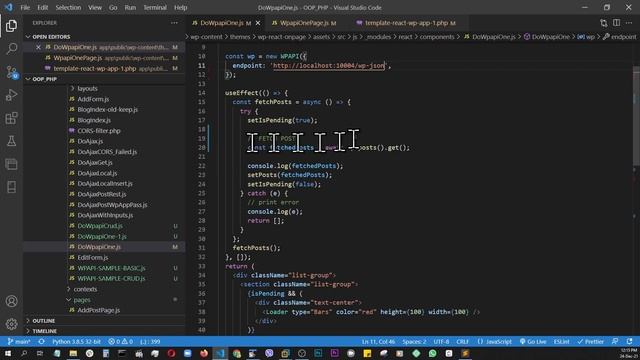Open the Edit menu

42,7
